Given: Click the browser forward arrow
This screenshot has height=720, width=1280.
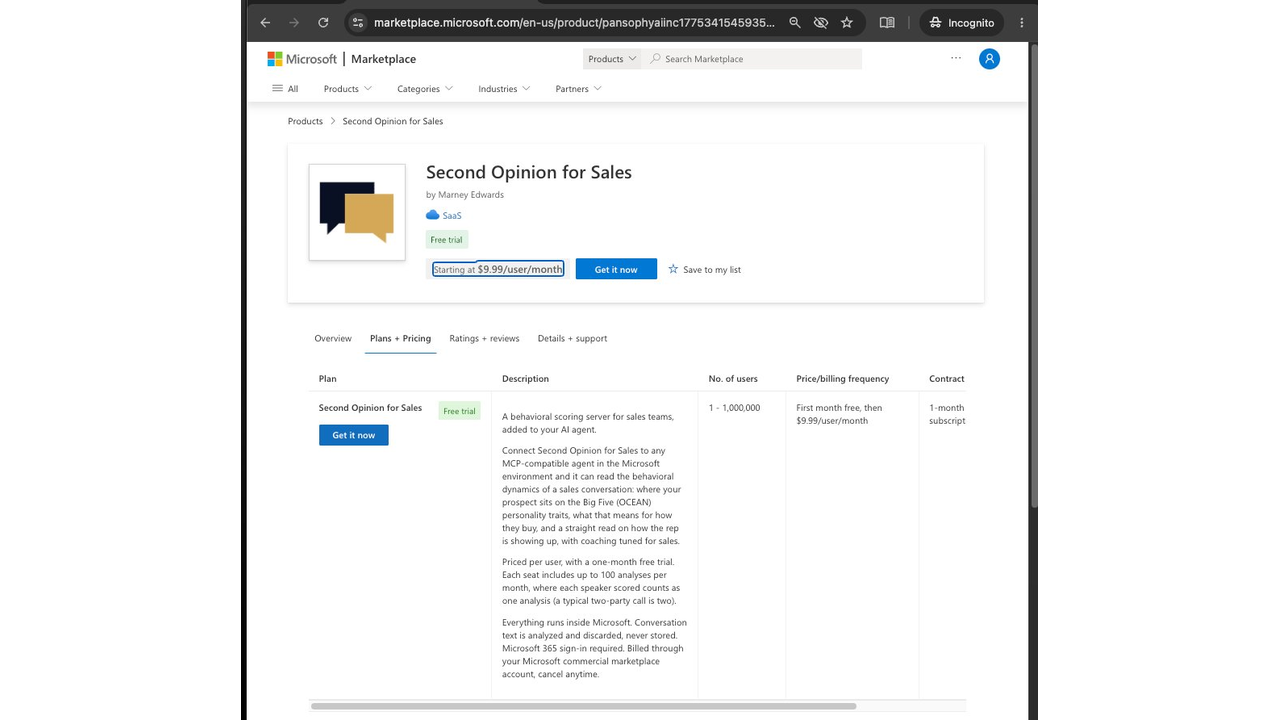Looking at the screenshot, I should pos(294,22).
